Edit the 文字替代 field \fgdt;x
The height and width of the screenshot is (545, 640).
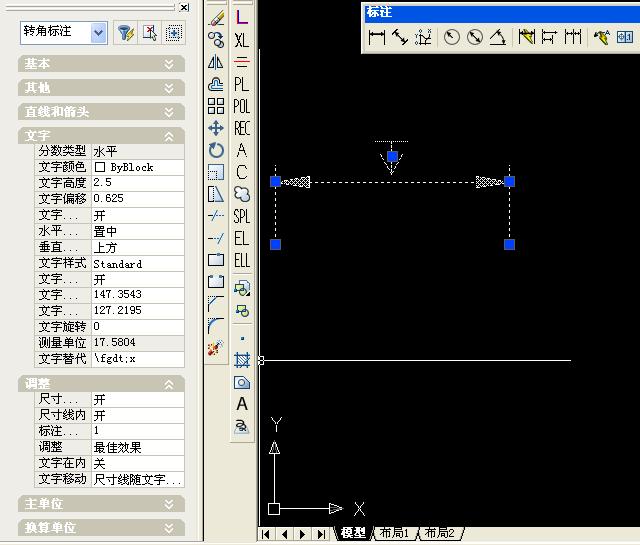coord(138,359)
